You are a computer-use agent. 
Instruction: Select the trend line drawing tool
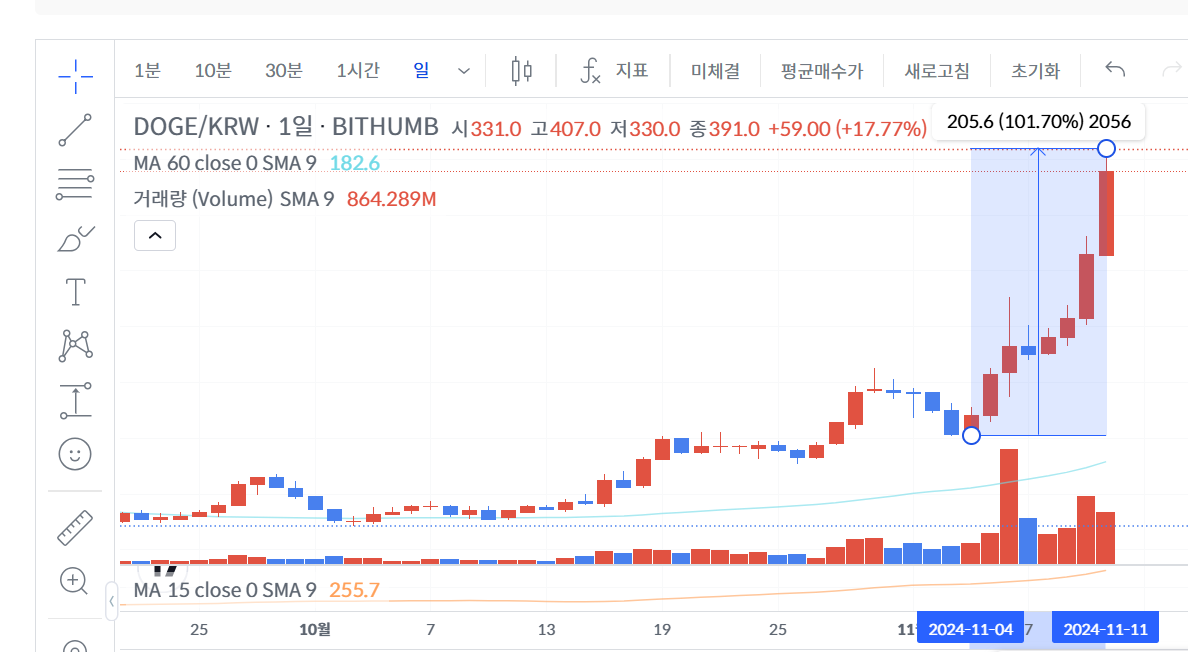click(x=75, y=129)
